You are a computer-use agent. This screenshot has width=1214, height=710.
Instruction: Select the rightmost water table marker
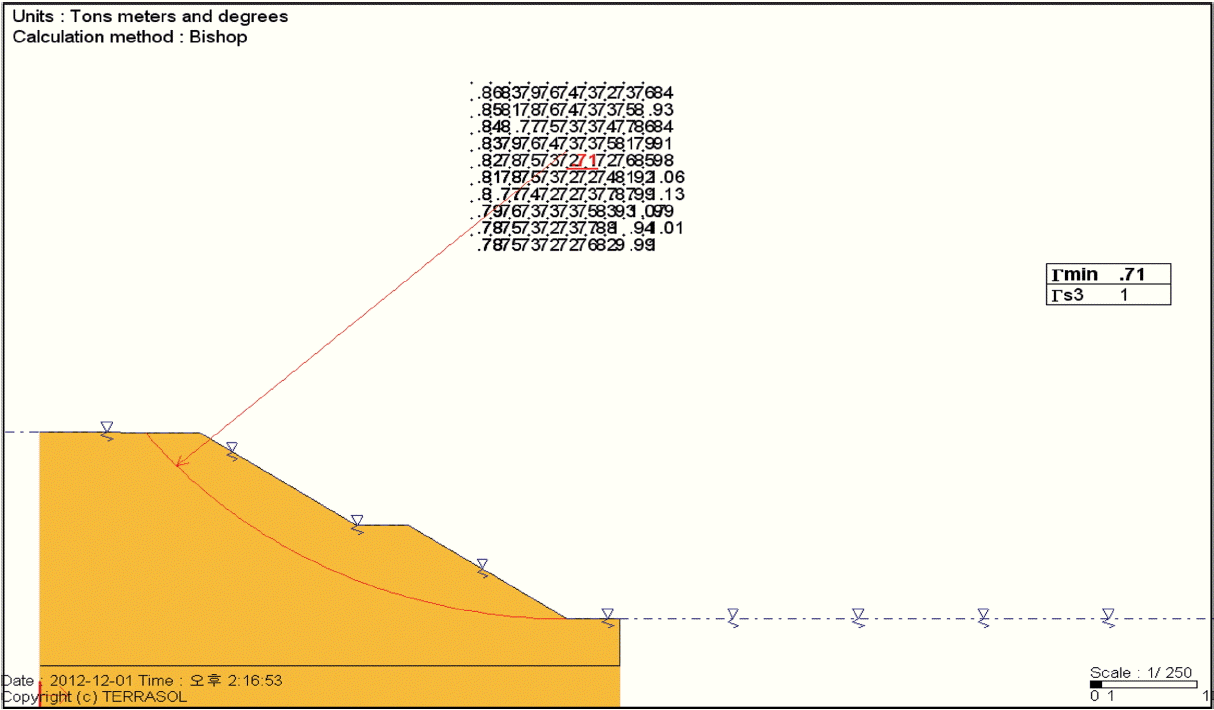[x=1108, y=616]
